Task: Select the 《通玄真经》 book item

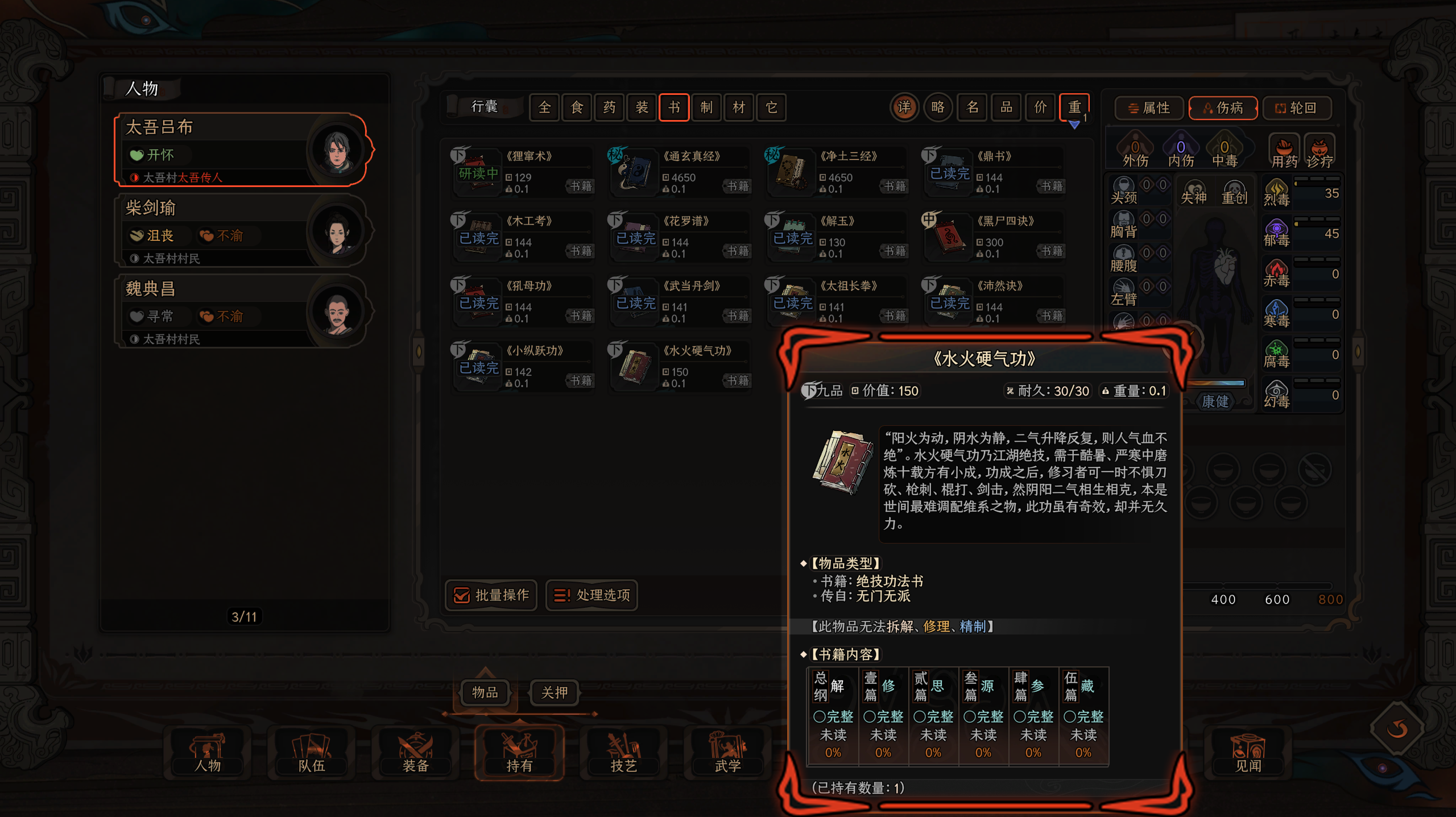Action: 680,172
